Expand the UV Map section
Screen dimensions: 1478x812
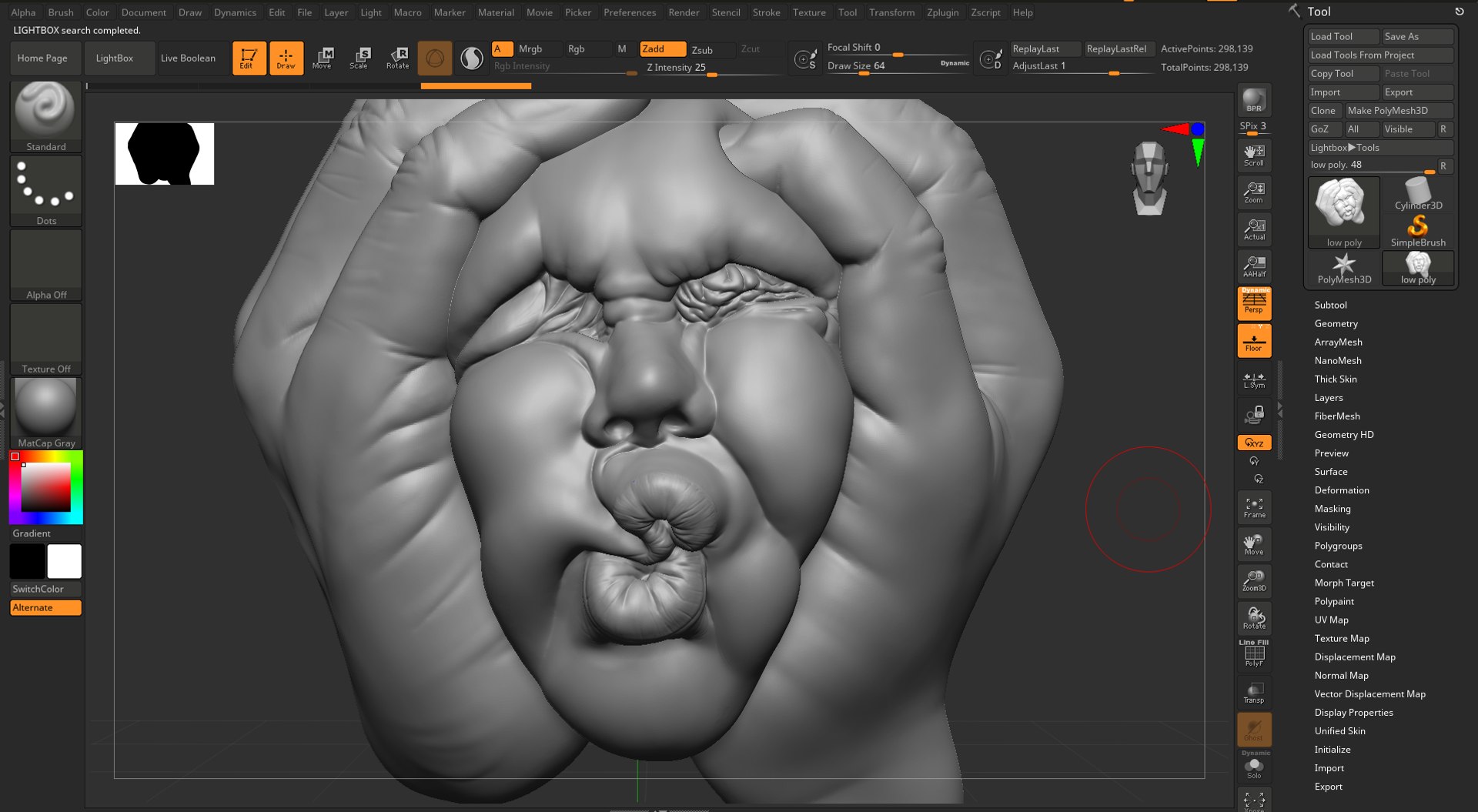(x=1331, y=620)
